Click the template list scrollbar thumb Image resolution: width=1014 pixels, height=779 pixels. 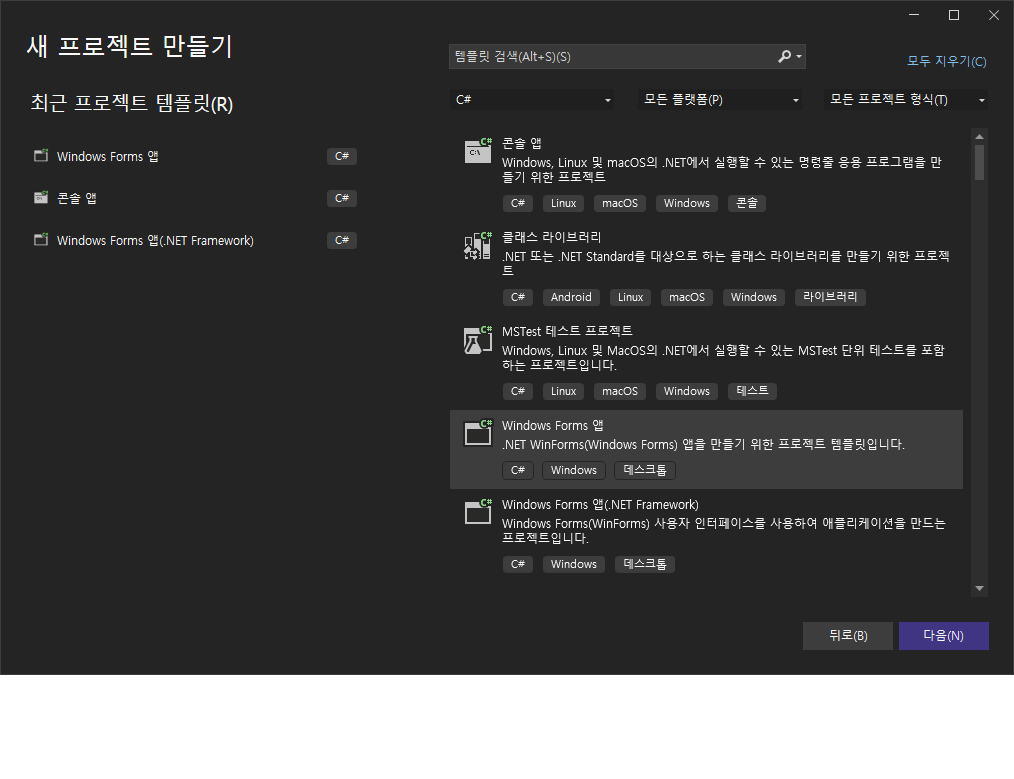point(979,162)
